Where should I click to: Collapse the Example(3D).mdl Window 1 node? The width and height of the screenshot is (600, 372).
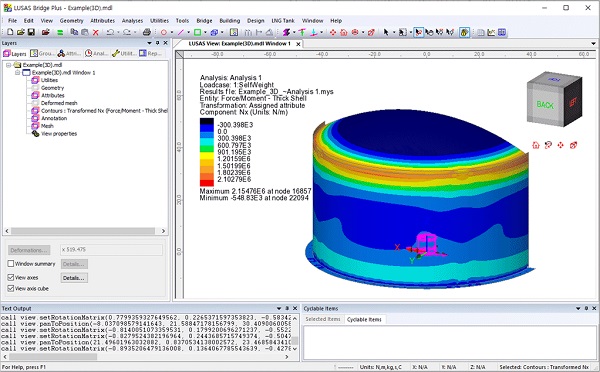18,72
